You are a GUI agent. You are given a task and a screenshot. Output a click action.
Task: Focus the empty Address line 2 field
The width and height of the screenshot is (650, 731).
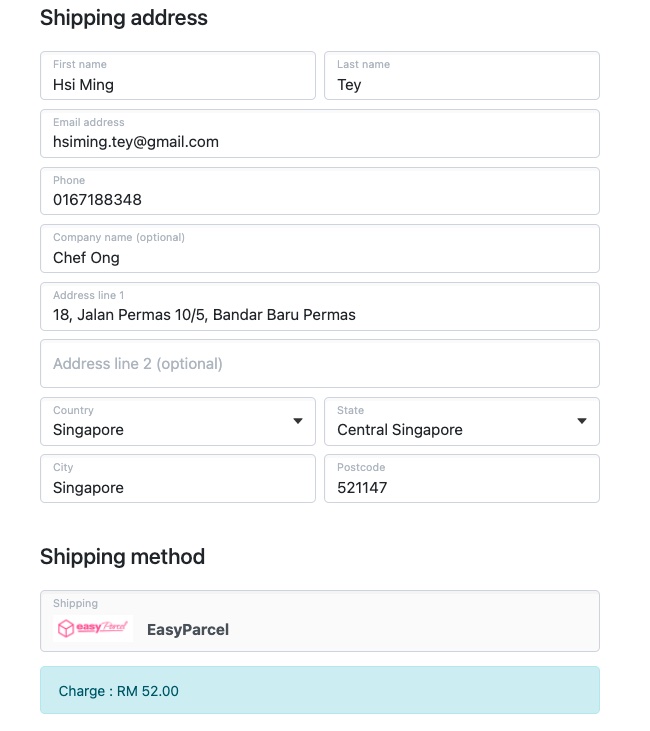[320, 364]
